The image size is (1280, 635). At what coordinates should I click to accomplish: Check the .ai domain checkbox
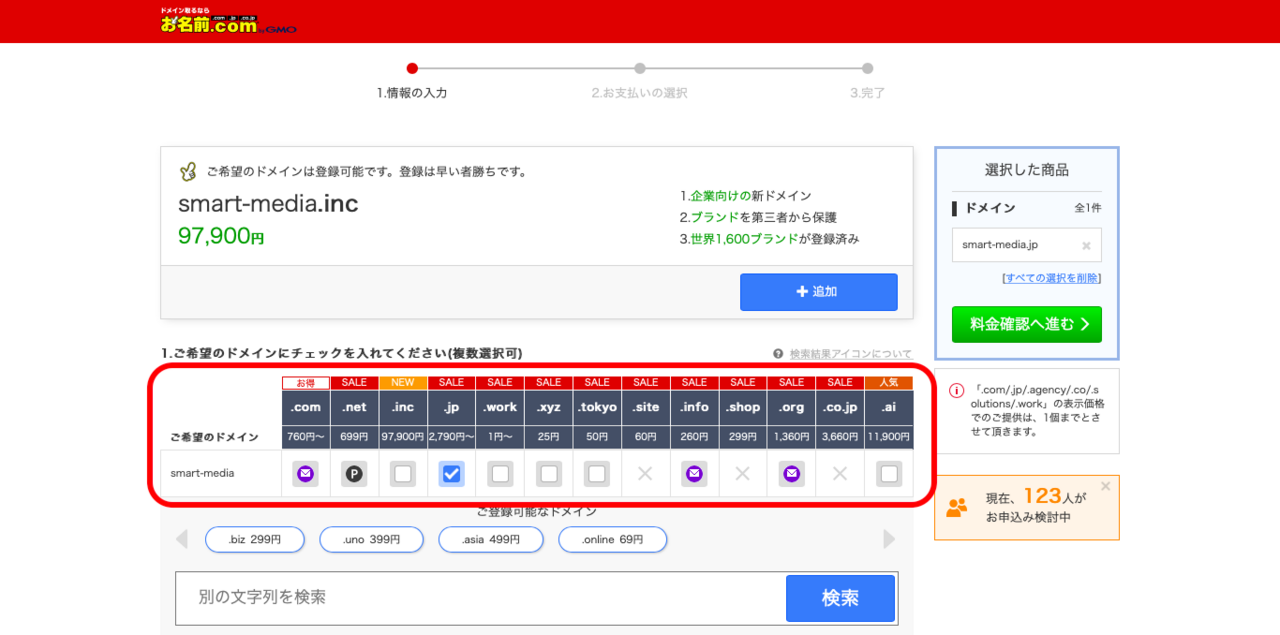889,474
